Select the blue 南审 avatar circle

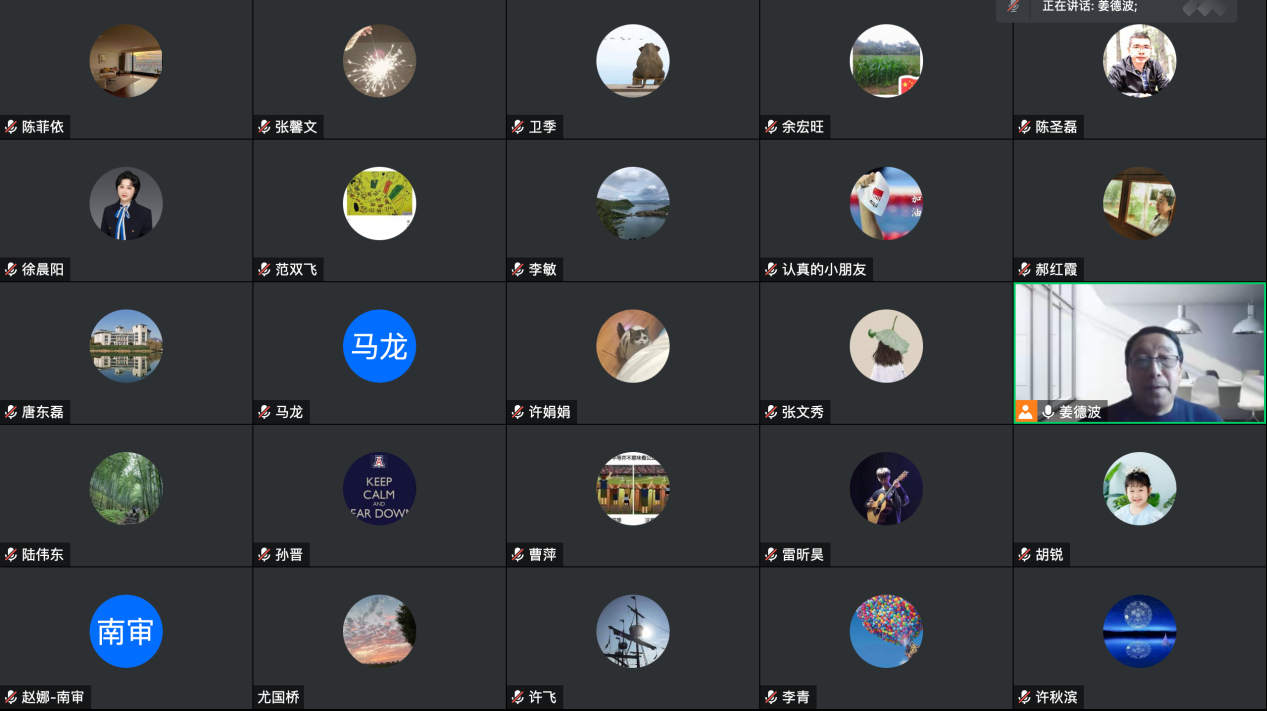pyautogui.click(x=126, y=631)
